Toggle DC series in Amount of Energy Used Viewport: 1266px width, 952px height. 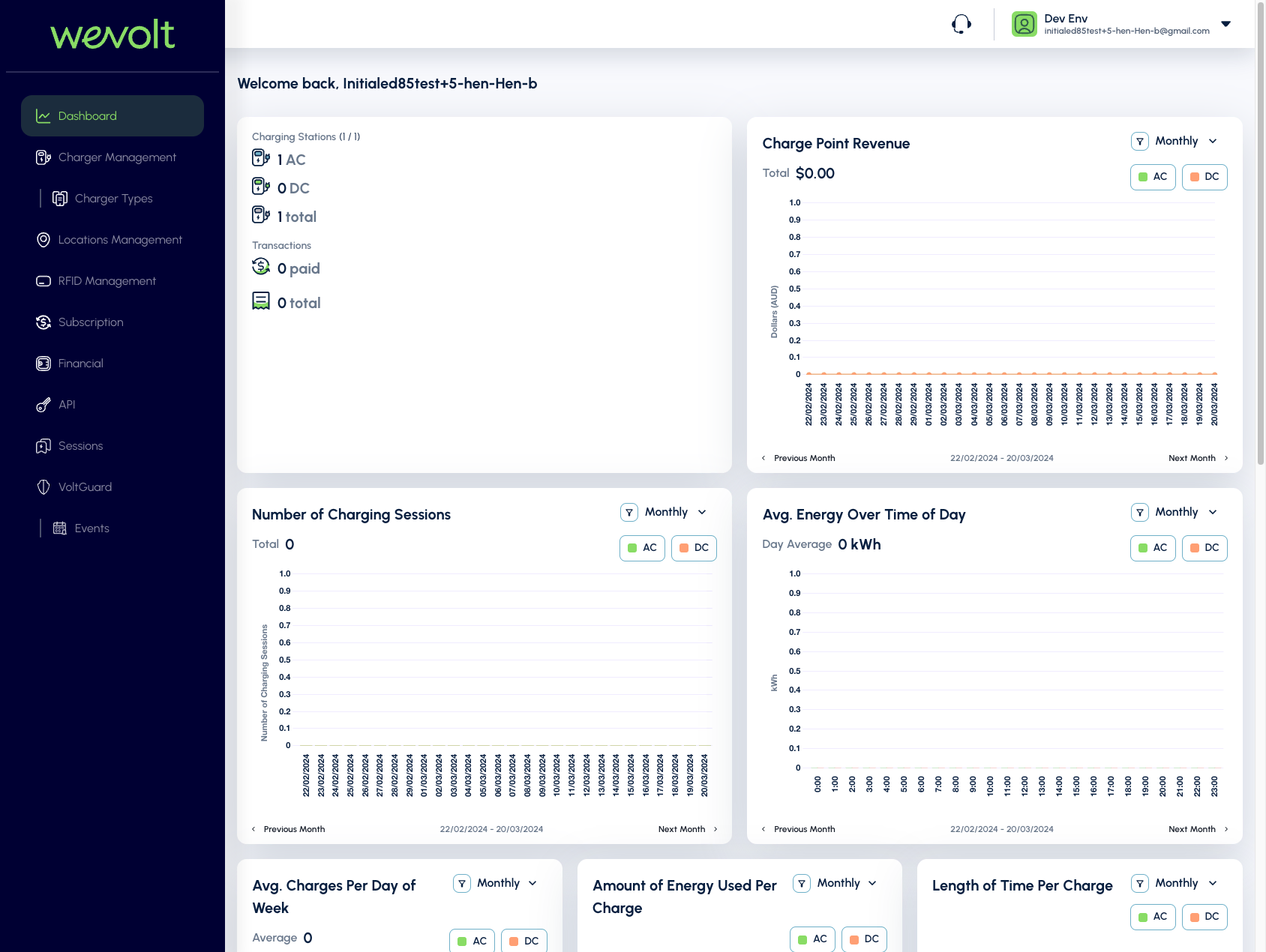[864, 939]
